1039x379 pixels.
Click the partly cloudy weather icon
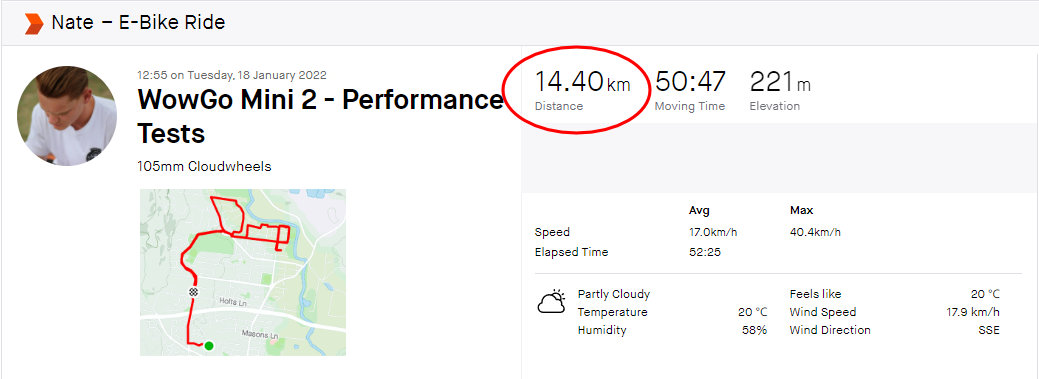click(x=551, y=302)
